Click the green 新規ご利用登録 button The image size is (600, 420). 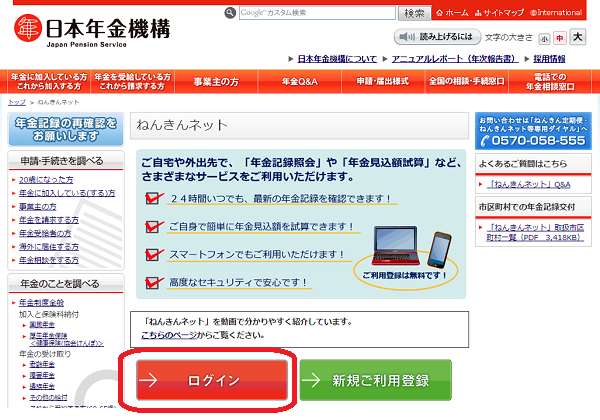tap(375, 380)
